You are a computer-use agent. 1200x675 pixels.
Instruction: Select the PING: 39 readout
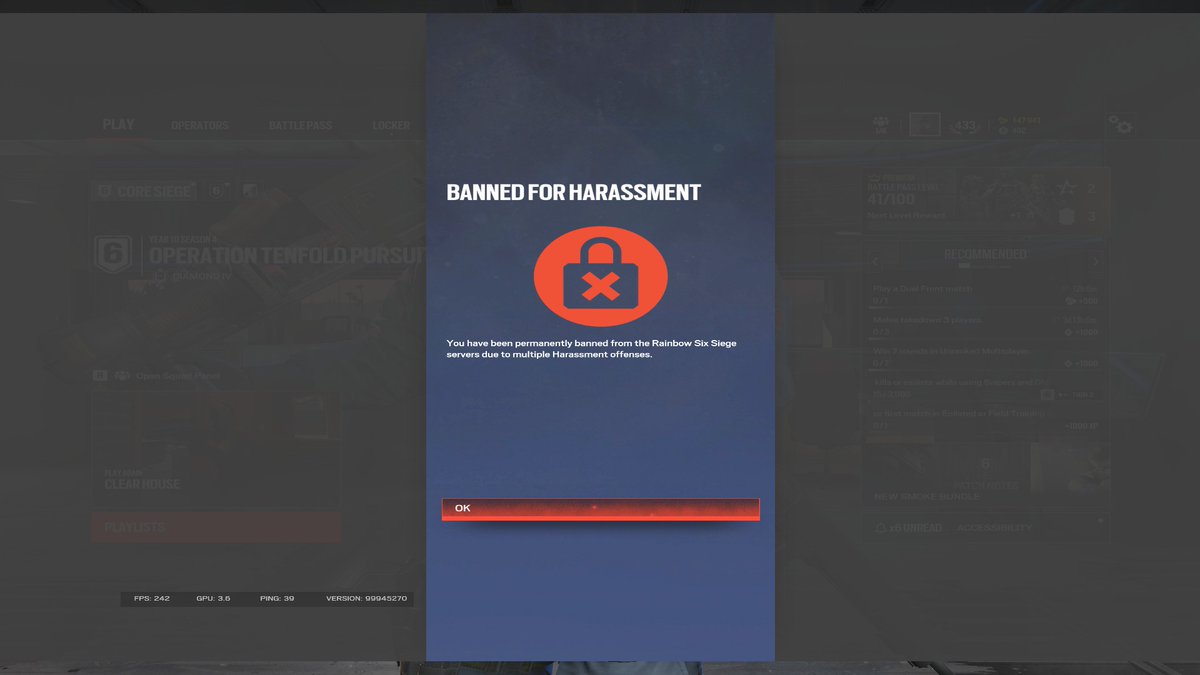pyautogui.click(x=277, y=598)
